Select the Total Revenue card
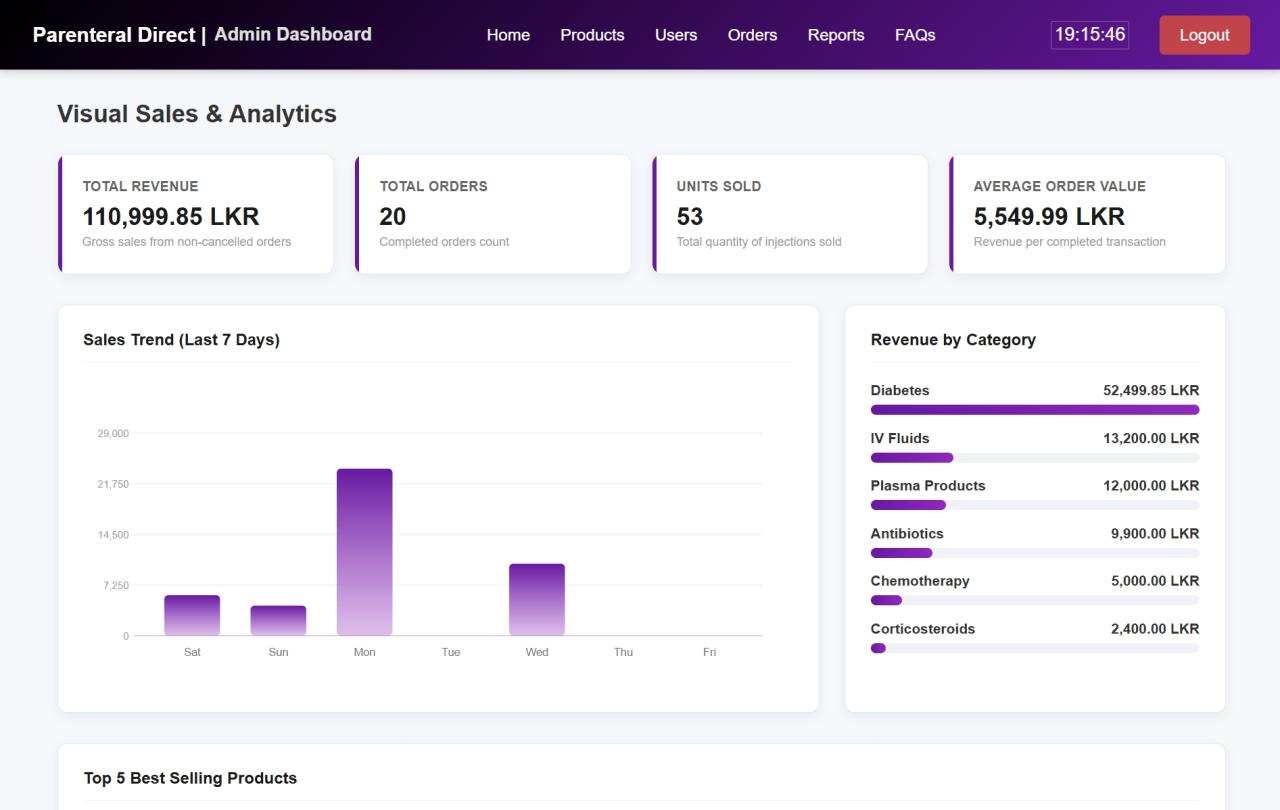 pos(196,214)
